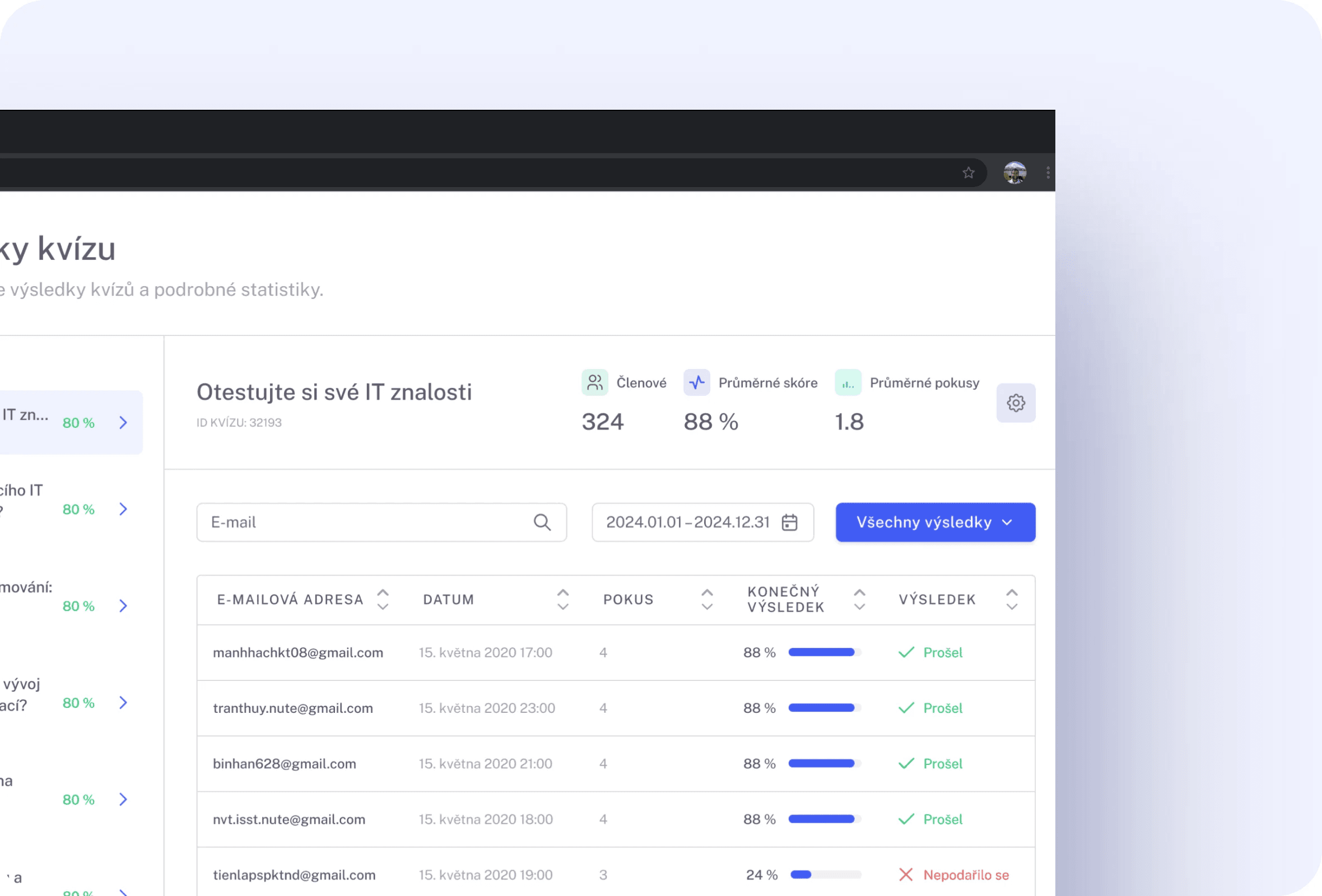Click the average attempts value 1.8
This screenshot has height=896, width=1322.
(x=849, y=422)
